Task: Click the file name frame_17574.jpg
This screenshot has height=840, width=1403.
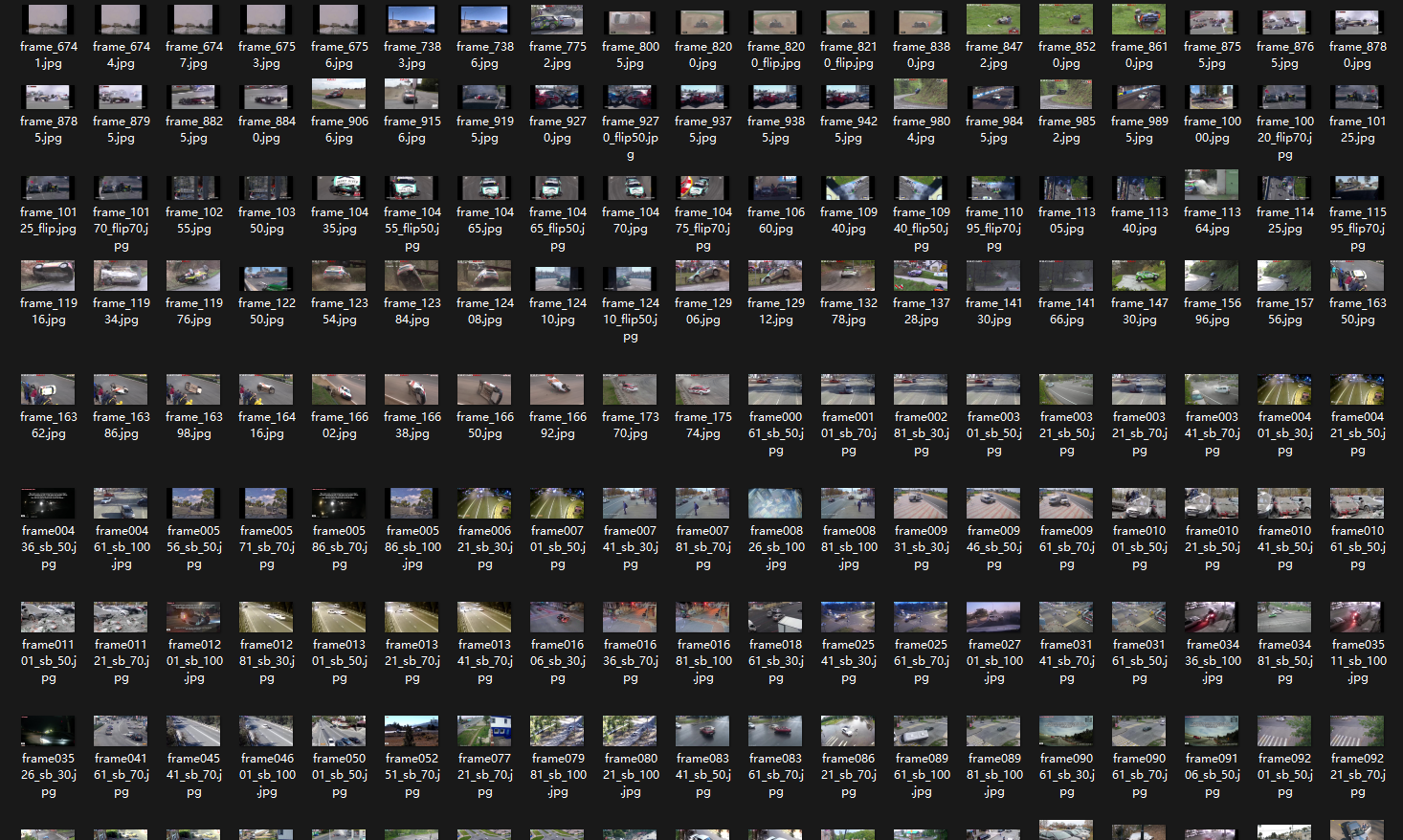Action: click(x=702, y=426)
